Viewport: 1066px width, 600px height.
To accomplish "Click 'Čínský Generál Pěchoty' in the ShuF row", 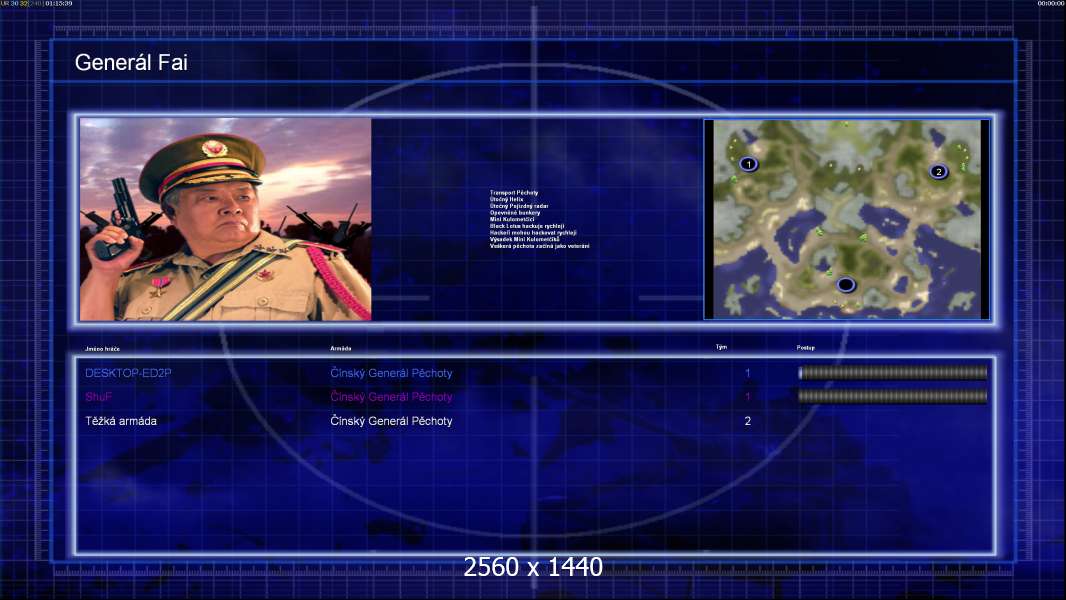I will tap(391, 397).
